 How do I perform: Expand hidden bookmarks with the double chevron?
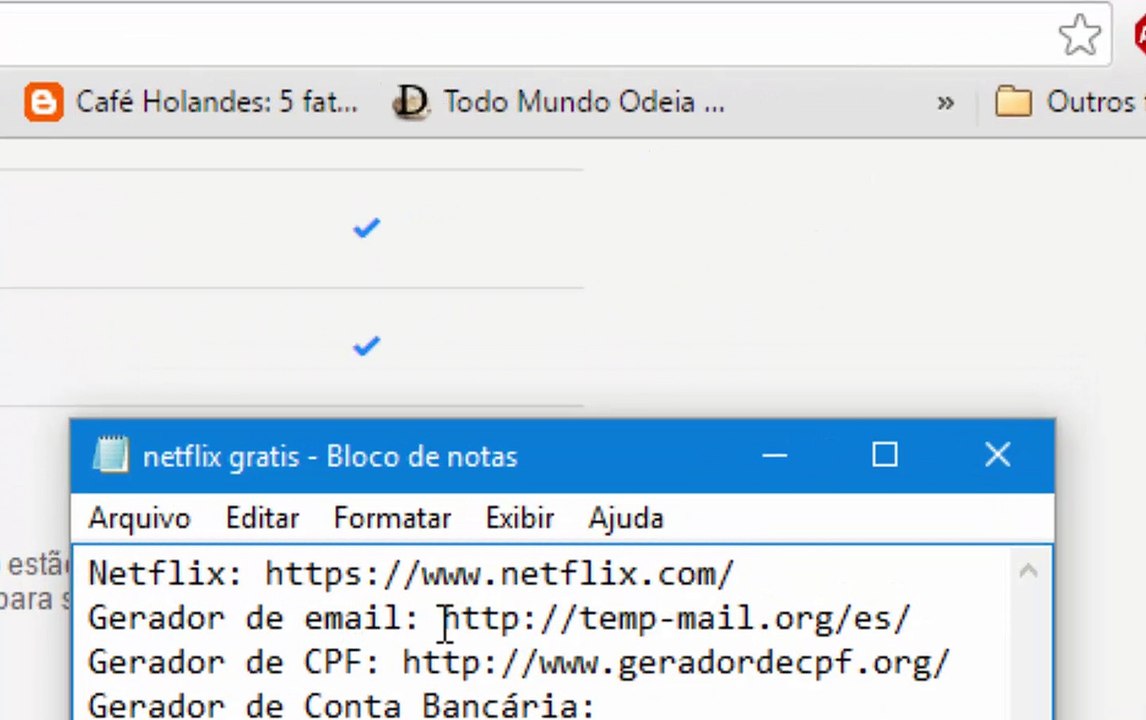945,102
